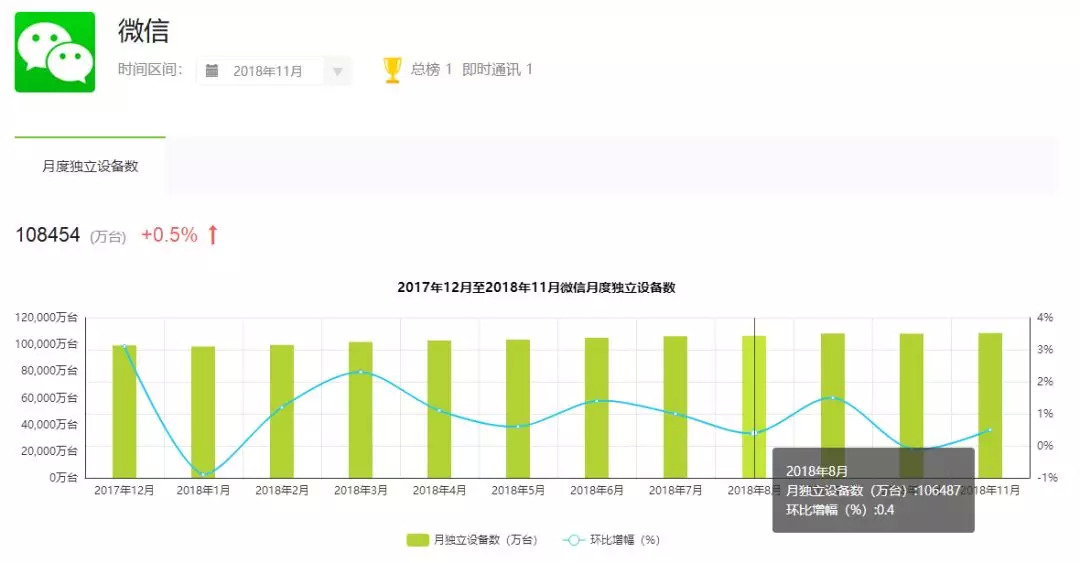Click the 2018年6月 bar

(x=596, y=408)
